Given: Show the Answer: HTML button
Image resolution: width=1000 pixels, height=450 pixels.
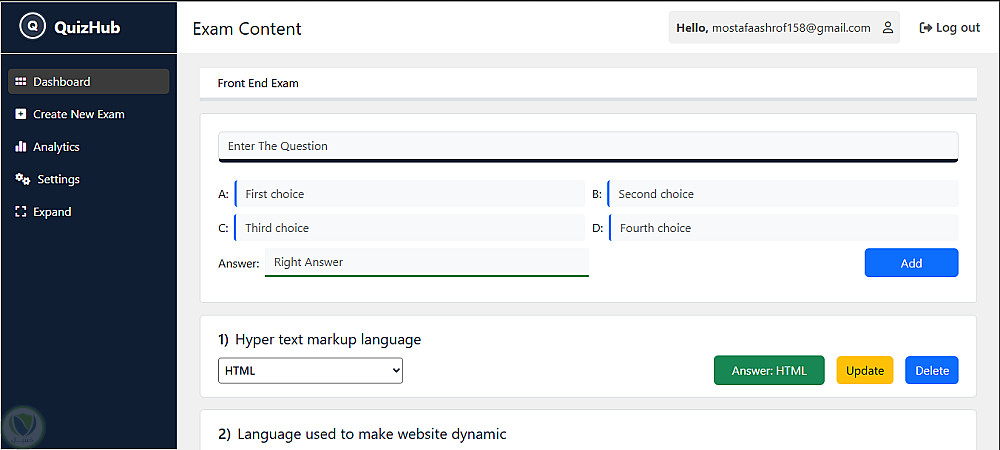Looking at the screenshot, I should point(769,370).
